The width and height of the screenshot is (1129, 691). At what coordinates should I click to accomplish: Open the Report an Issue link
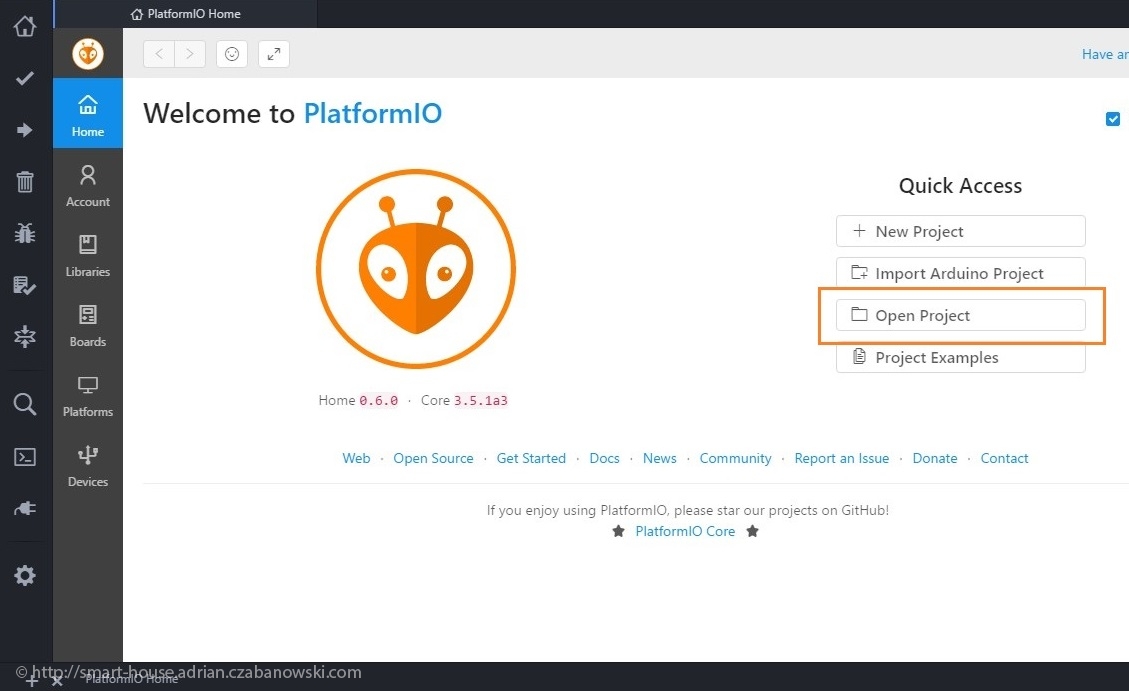[x=842, y=459]
